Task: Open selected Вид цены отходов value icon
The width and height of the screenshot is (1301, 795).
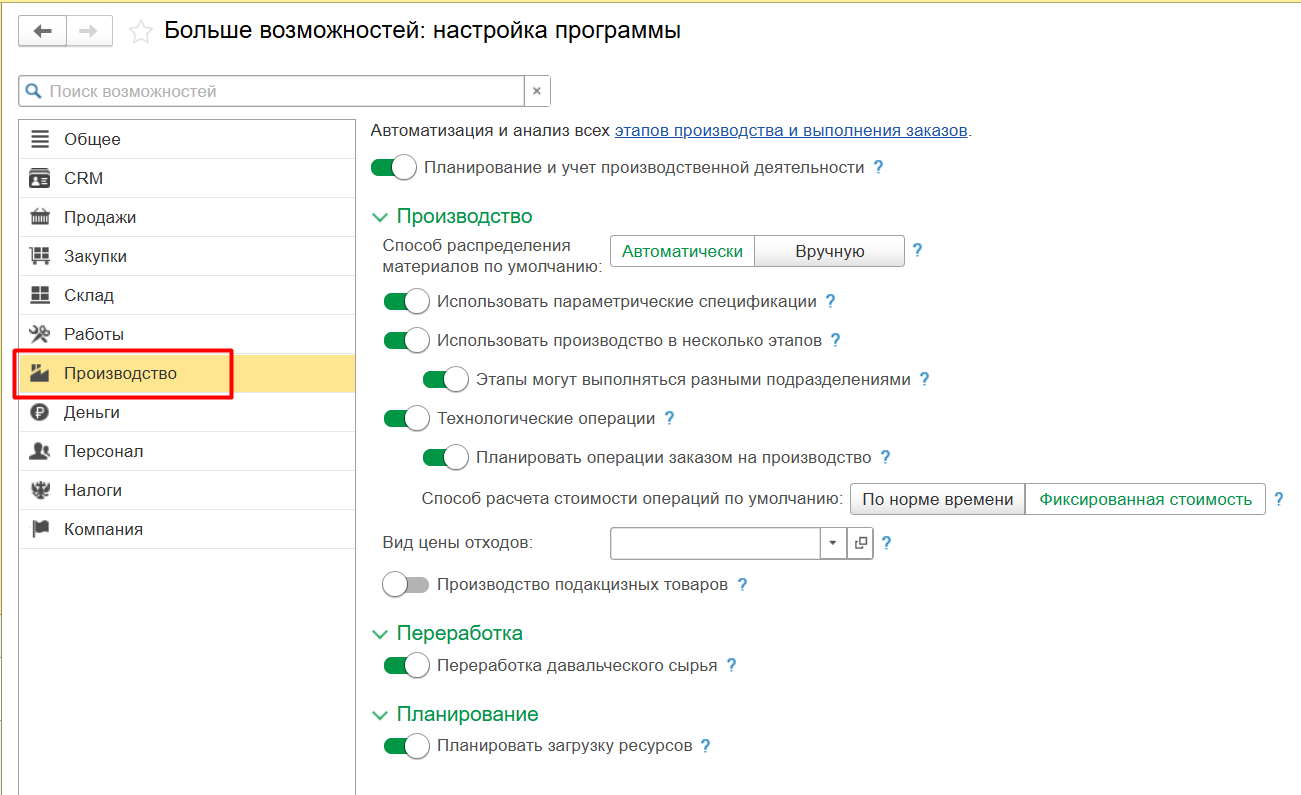Action: pyautogui.click(x=860, y=543)
